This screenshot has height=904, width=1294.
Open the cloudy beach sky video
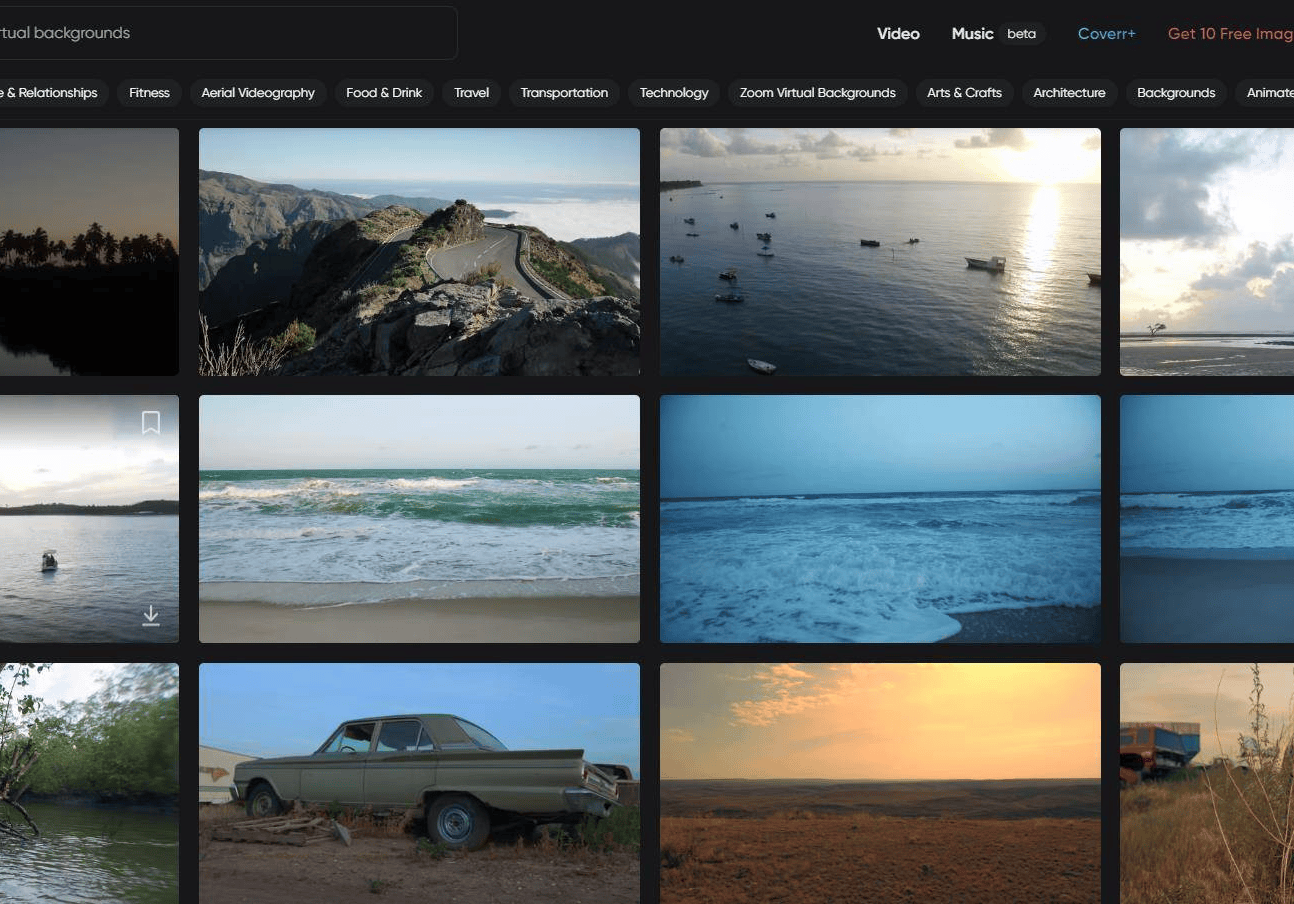[x=1207, y=252]
